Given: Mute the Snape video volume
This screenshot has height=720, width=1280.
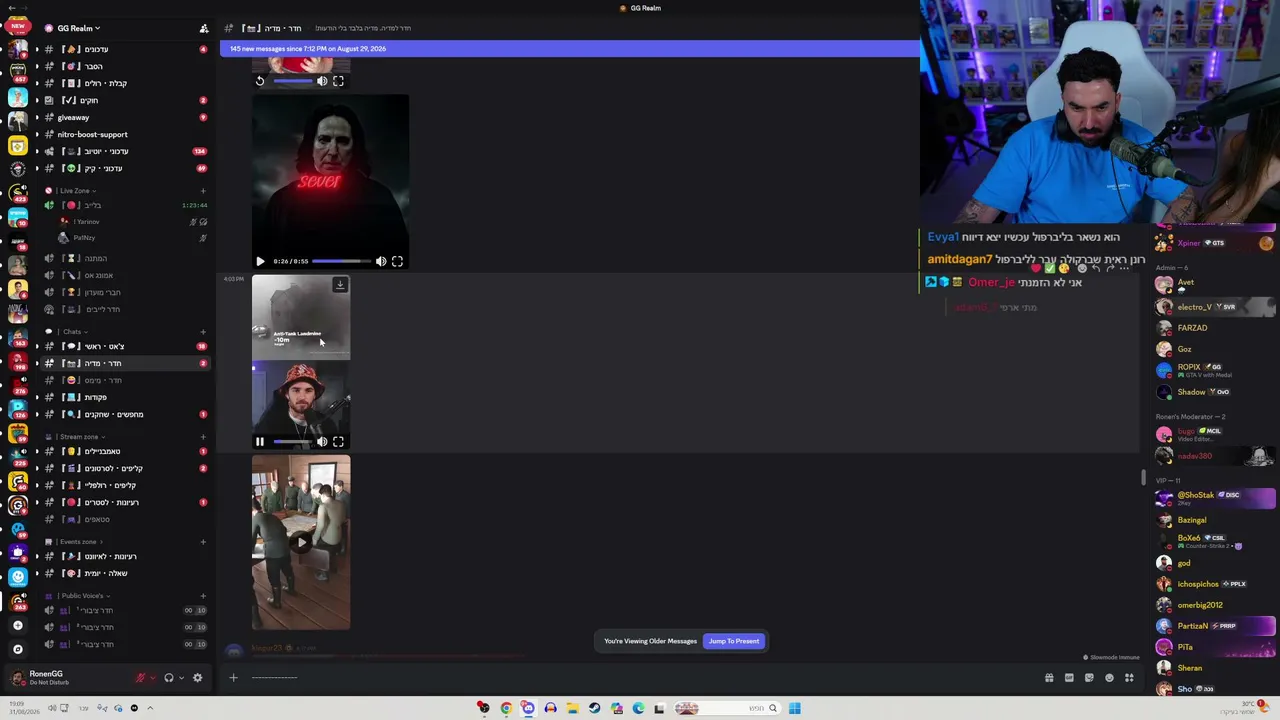Looking at the screenshot, I should 381,261.
